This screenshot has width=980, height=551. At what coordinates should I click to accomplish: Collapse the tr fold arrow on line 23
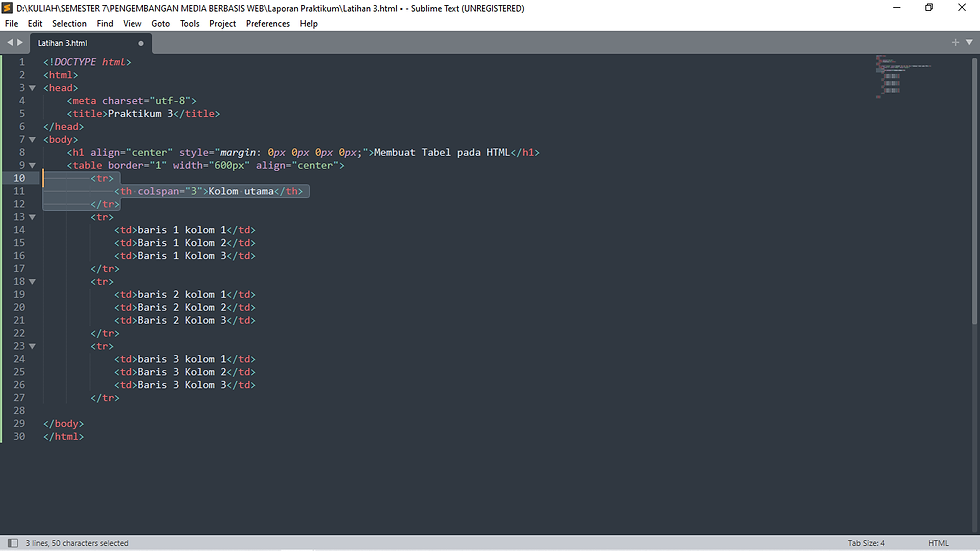tap(32, 346)
